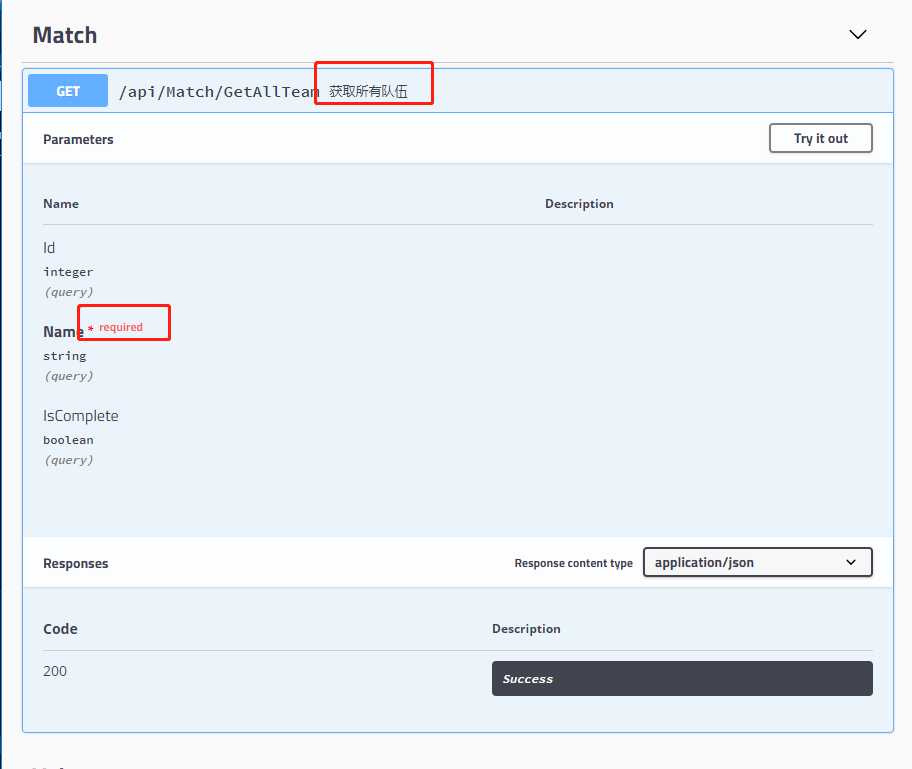This screenshot has width=912, height=769.
Task: Click the integer type of Id
Action: point(68,272)
